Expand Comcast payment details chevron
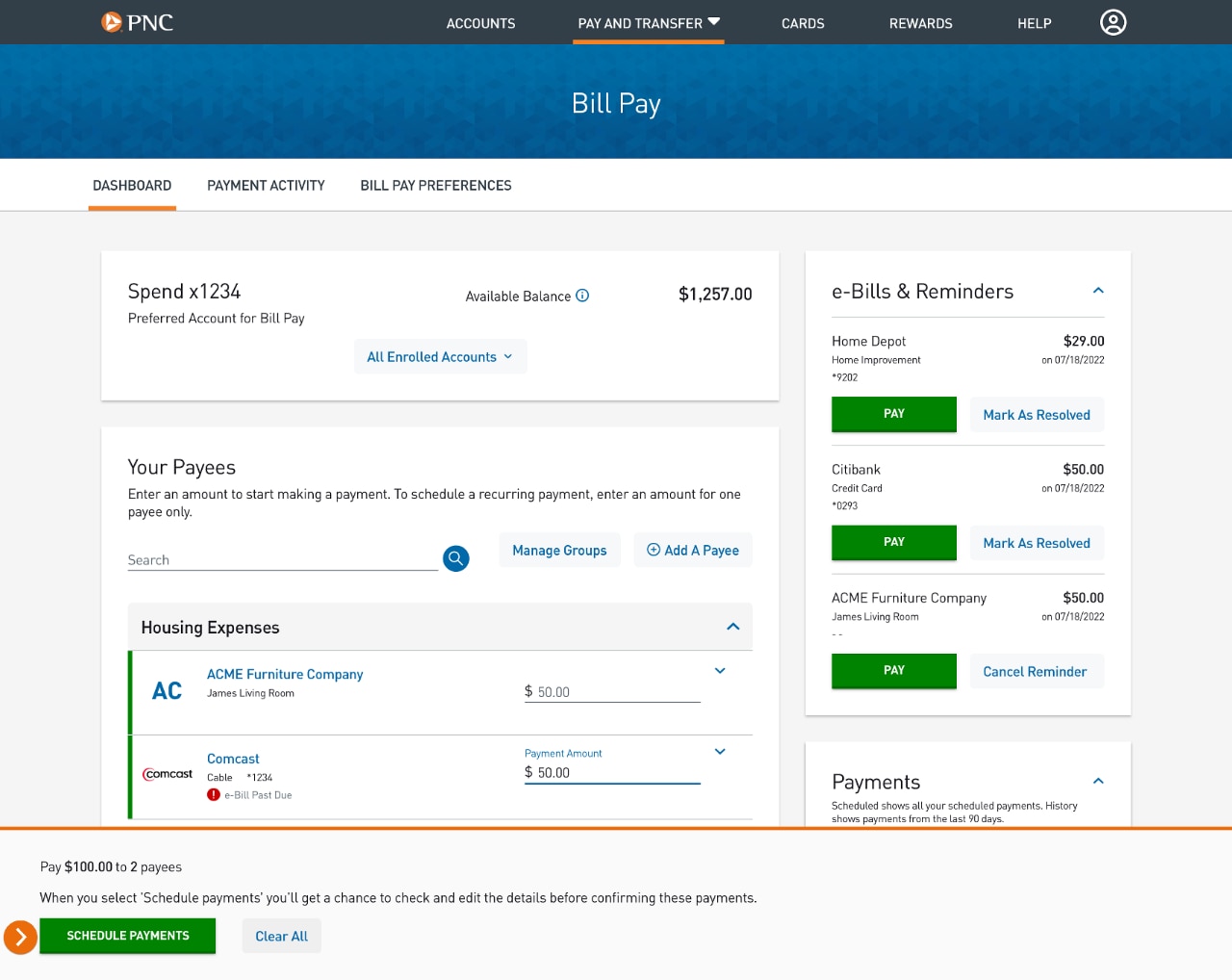Screen dimensions: 1232x980 pos(720,752)
